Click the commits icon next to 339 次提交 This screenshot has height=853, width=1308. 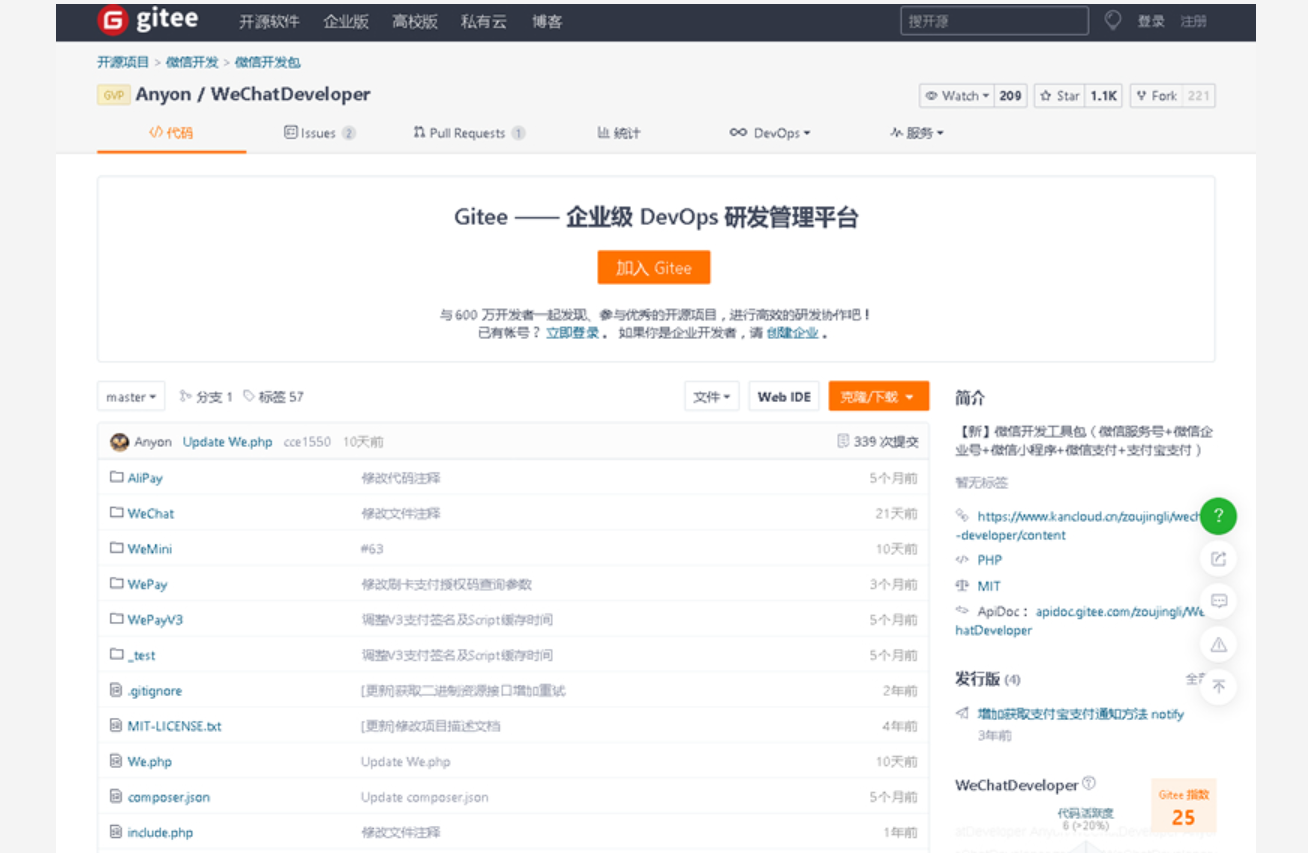pos(843,441)
